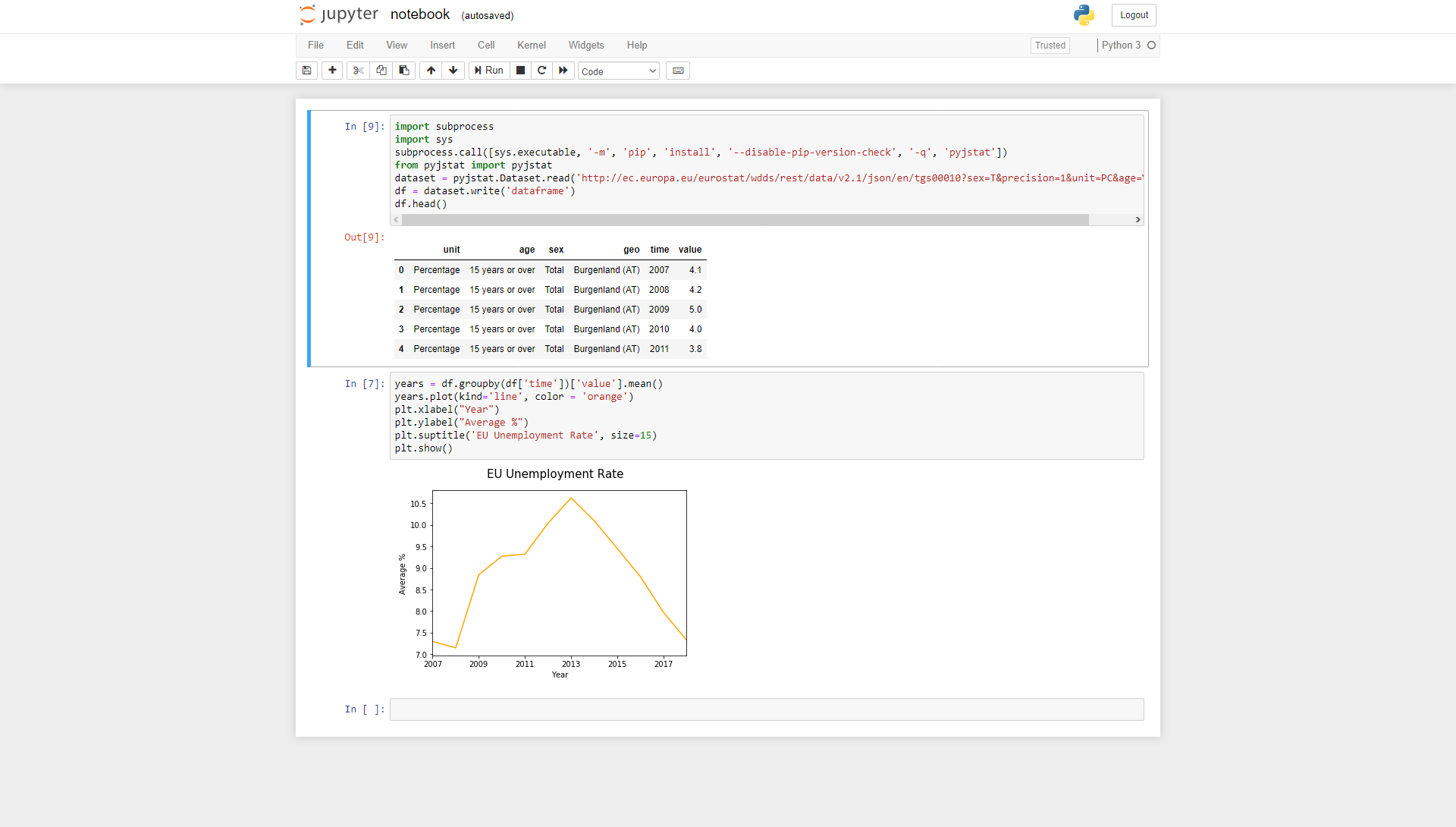Click the Out[9] output prompt

click(364, 237)
